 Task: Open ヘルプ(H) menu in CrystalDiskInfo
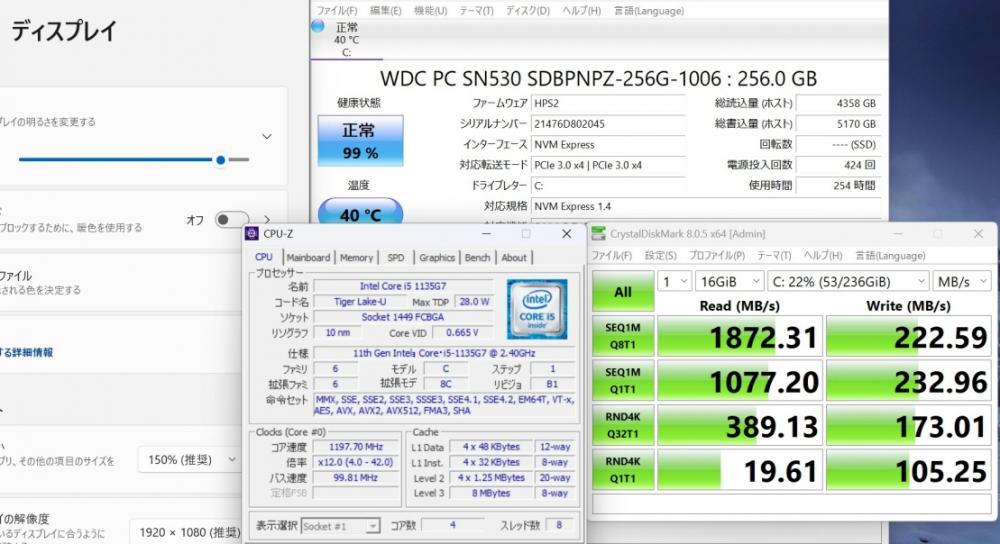pos(581,11)
